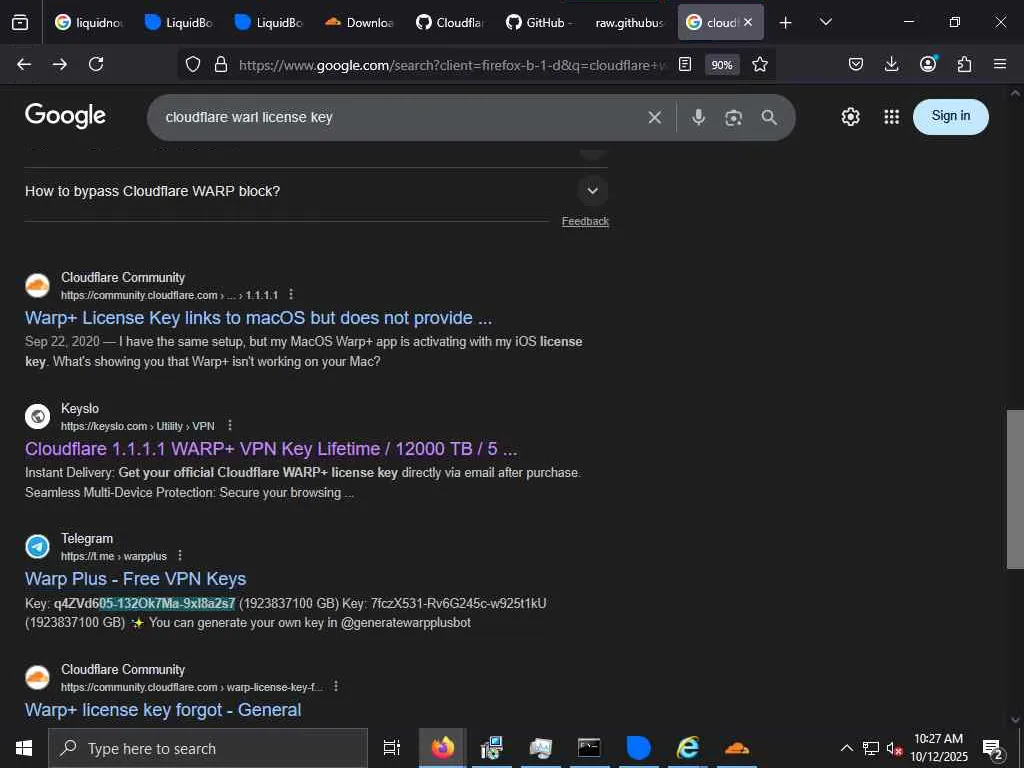
Task: Open the Windows Start menu
Action: [24, 748]
